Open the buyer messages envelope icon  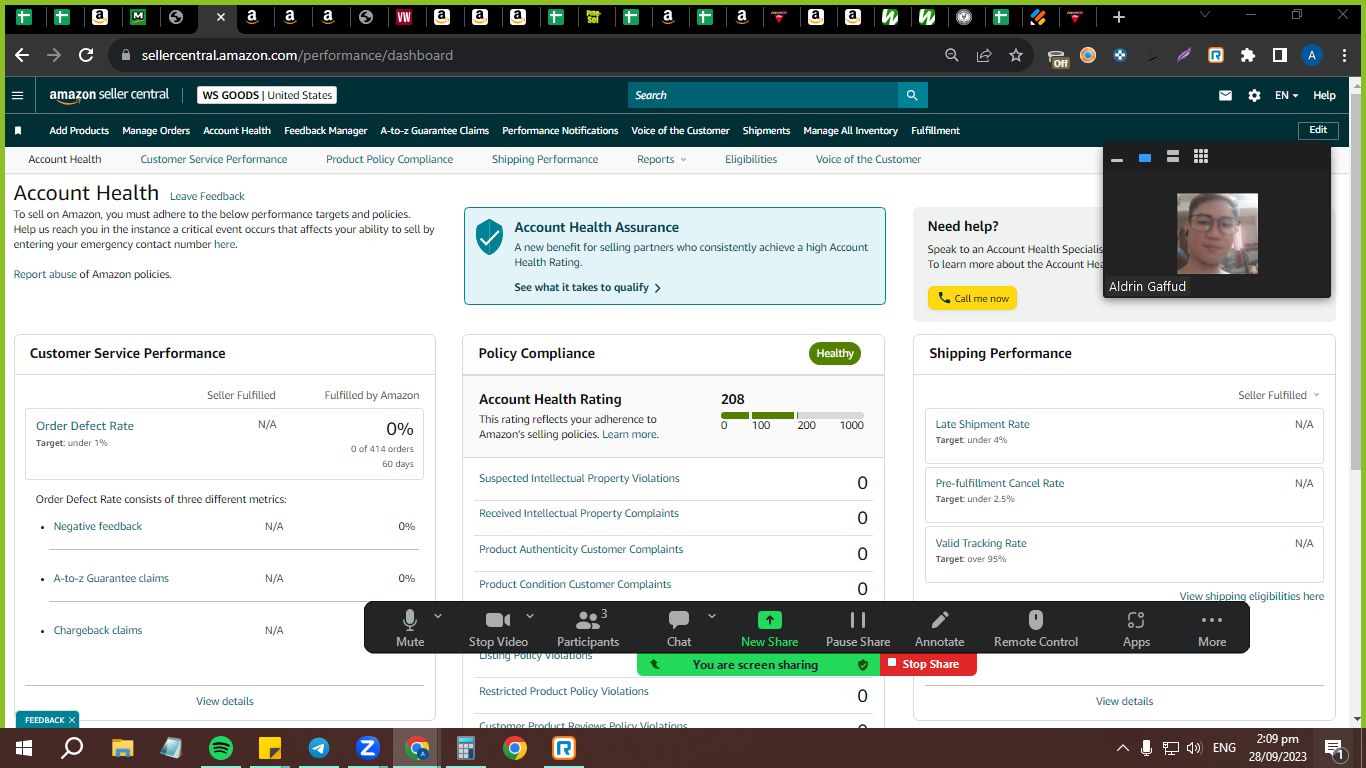coord(1225,96)
